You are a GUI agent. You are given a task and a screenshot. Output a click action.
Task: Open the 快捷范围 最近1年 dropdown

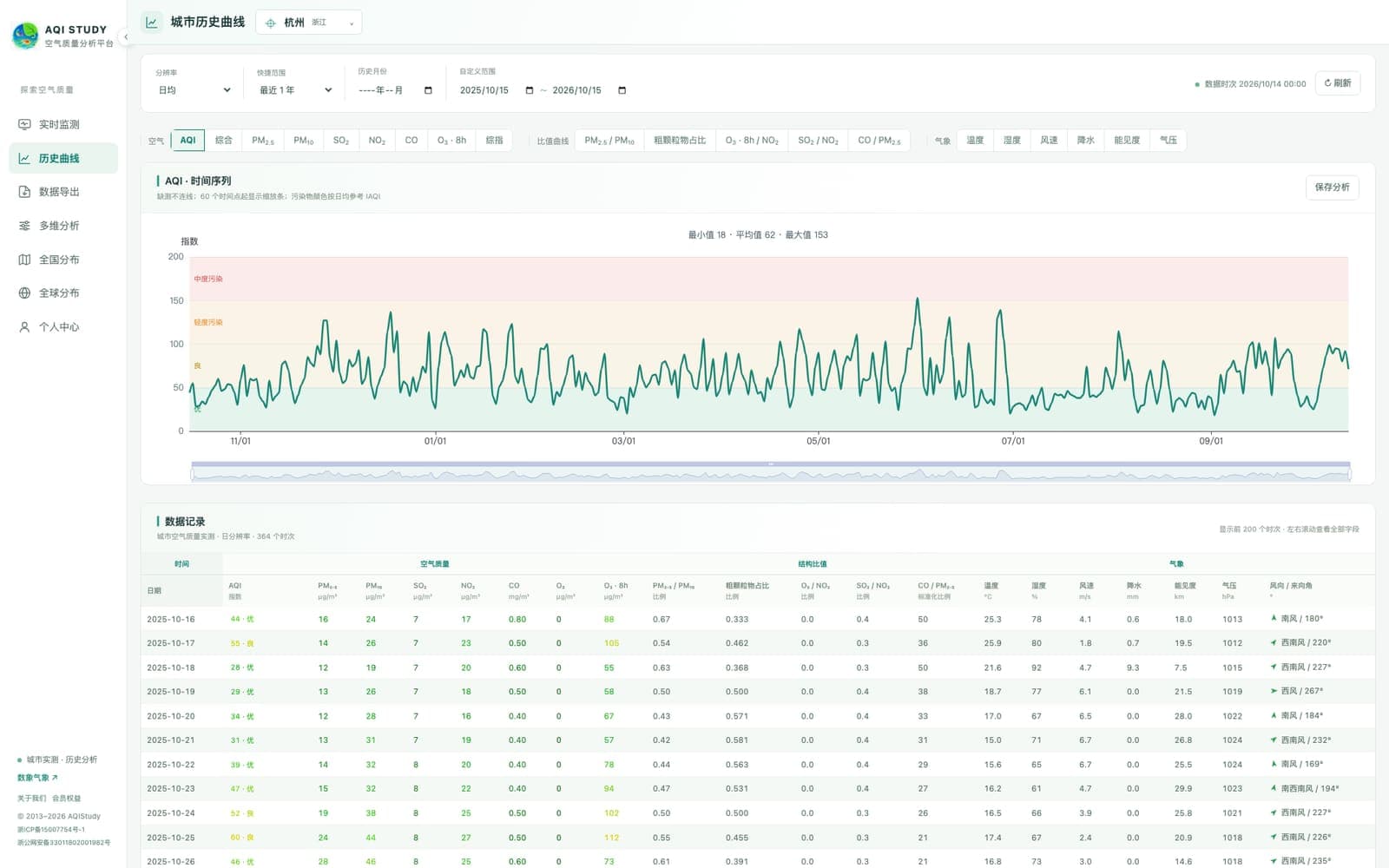coord(295,90)
